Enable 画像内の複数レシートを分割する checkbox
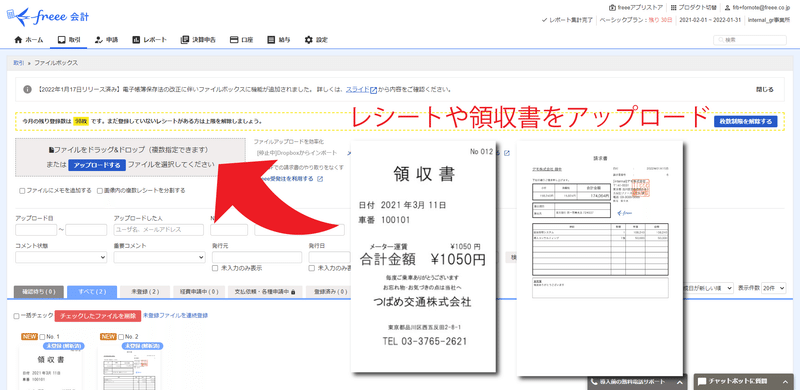The height and width of the screenshot is (390, 800). point(100,190)
